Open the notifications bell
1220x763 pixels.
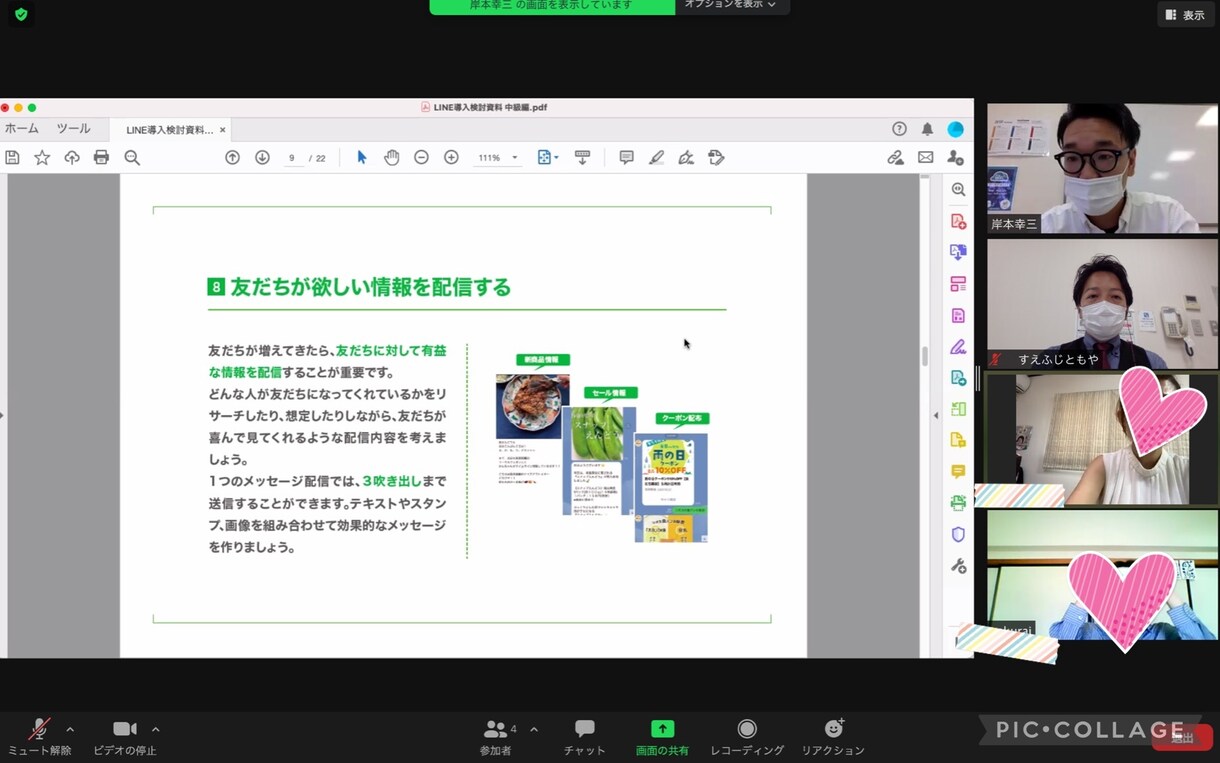[927, 129]
